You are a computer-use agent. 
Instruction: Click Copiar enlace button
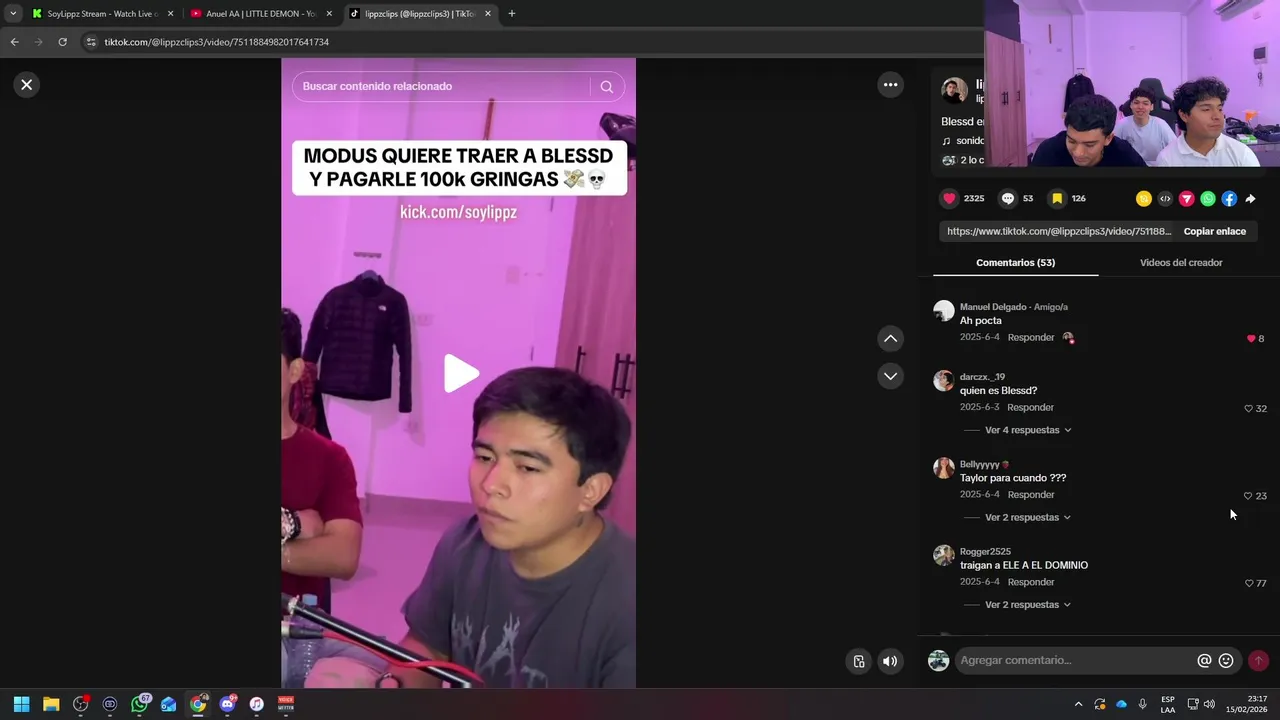[x=1214, y=231]
